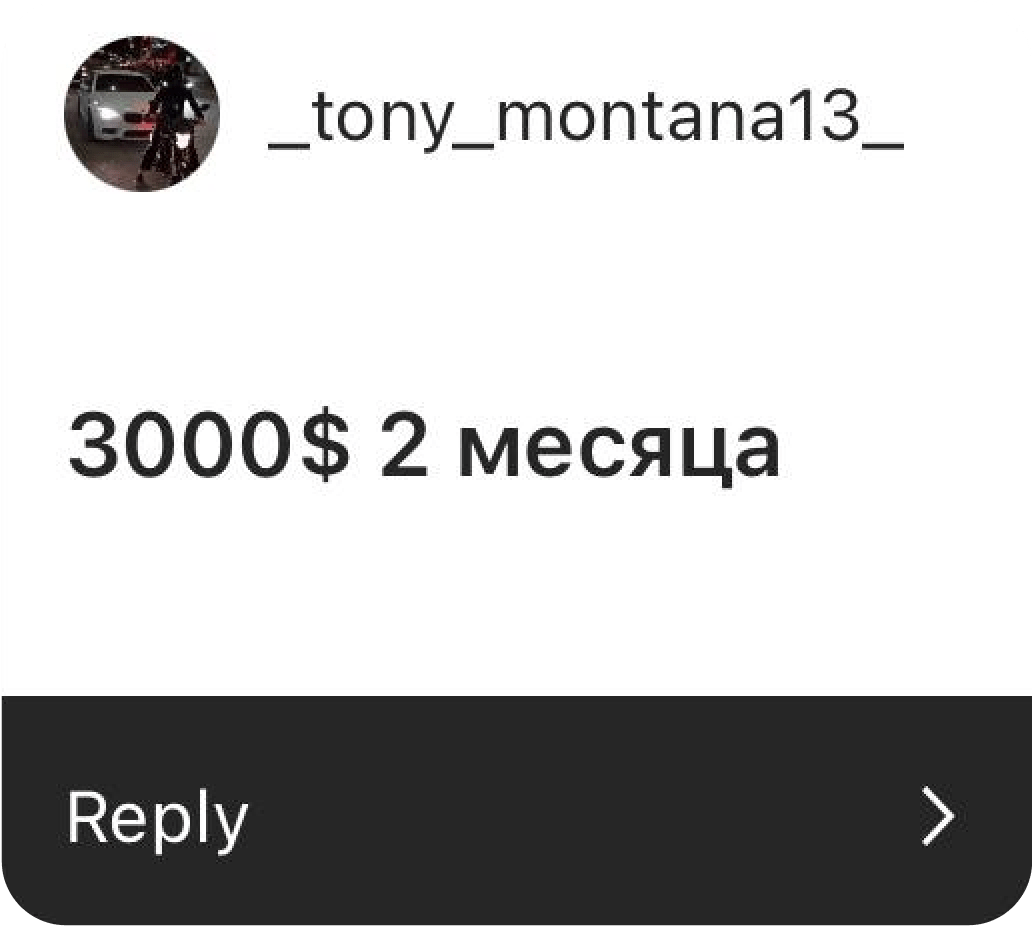This screenshot has height=926, width=1032.
Task: Click the greater-than icon in the bar
Action: tap(938, 815)
